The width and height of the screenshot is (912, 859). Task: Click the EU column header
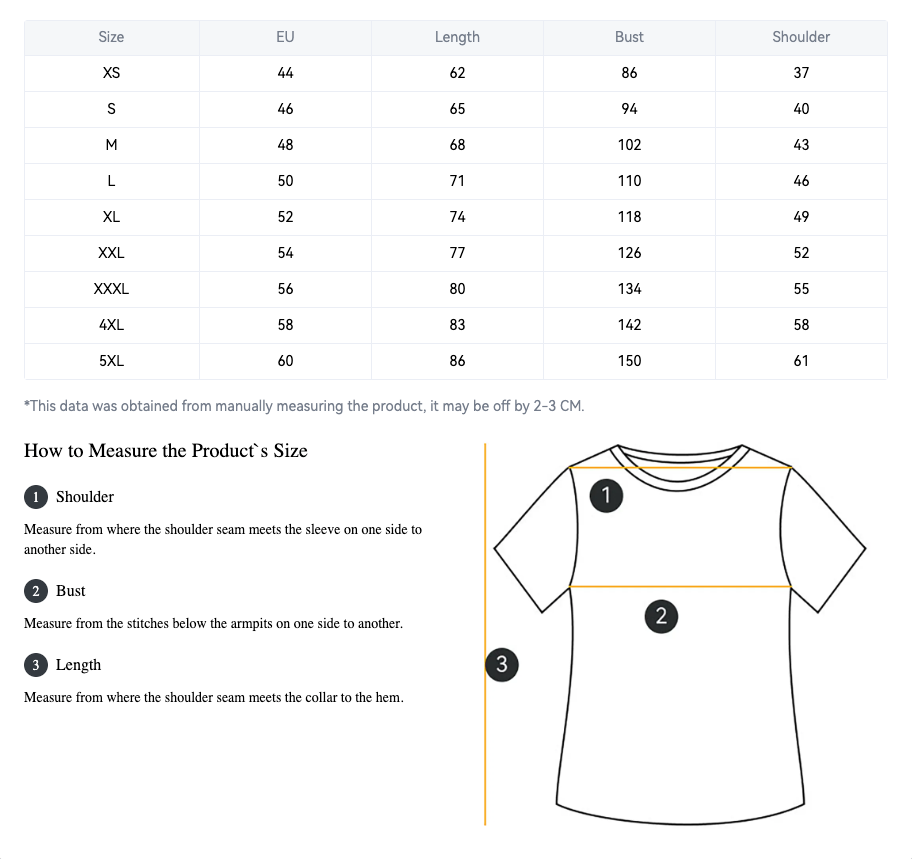point(285,37)
